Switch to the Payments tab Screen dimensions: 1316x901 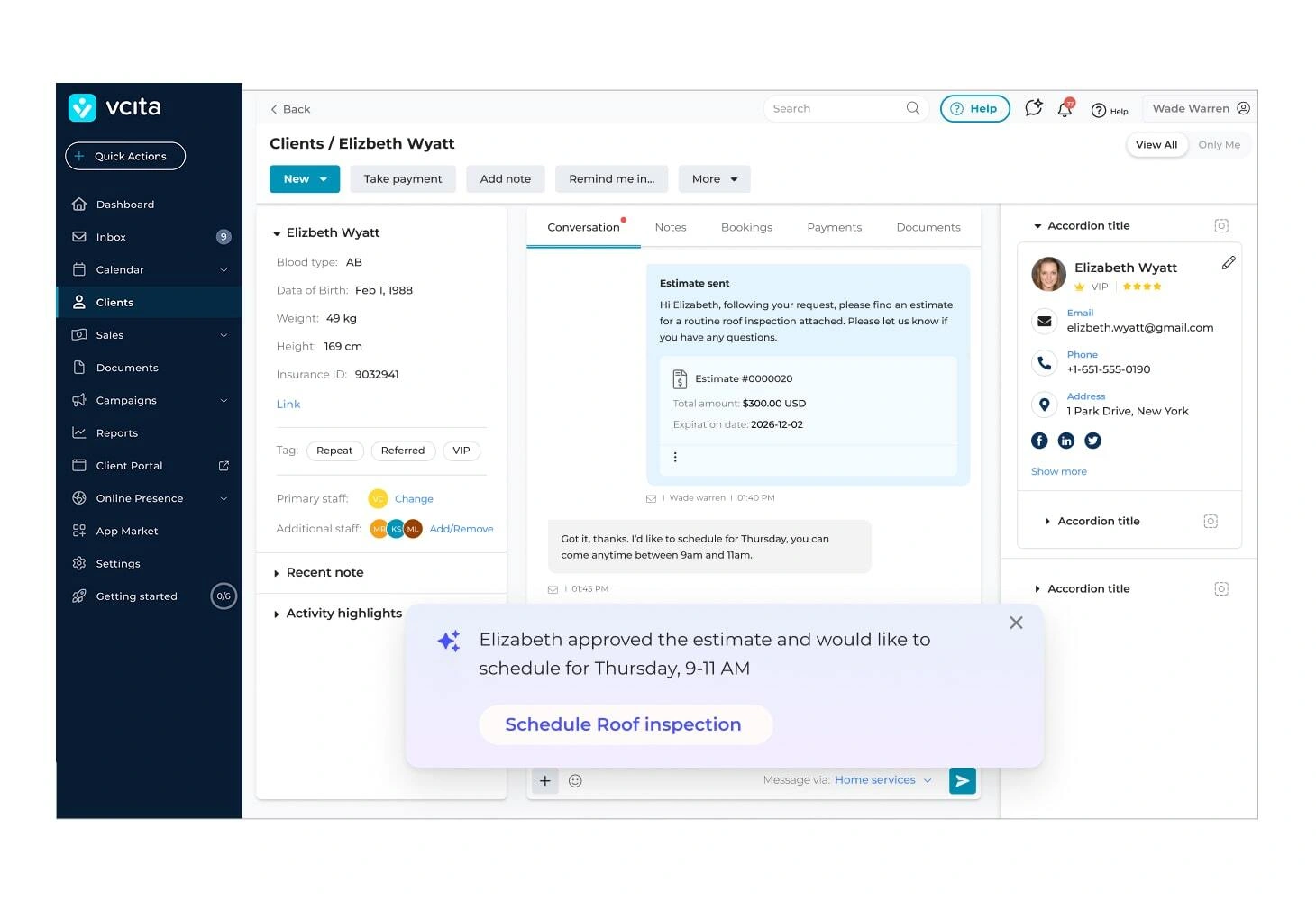coord(834,227)
